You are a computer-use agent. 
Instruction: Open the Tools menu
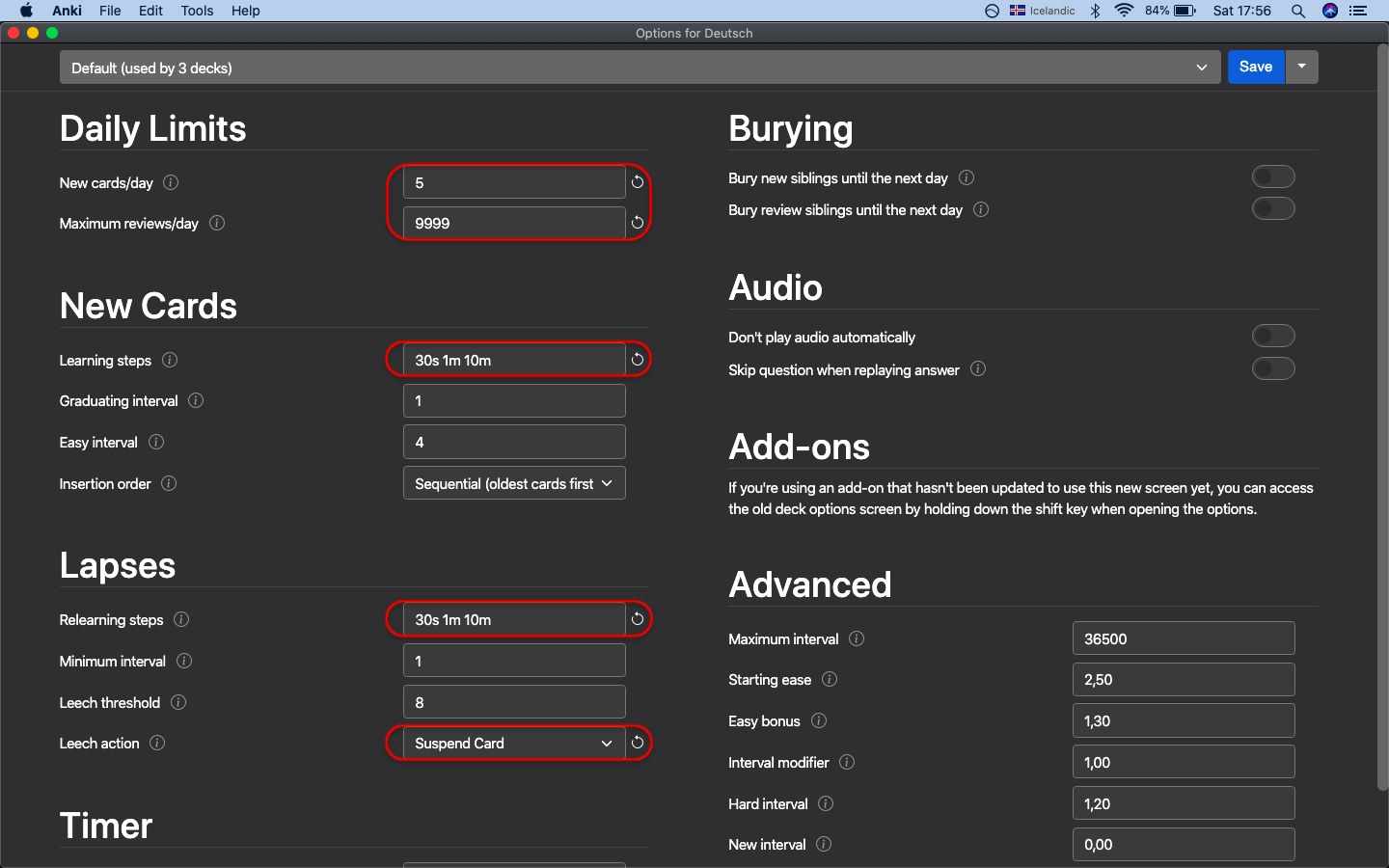tap(197, 11)
